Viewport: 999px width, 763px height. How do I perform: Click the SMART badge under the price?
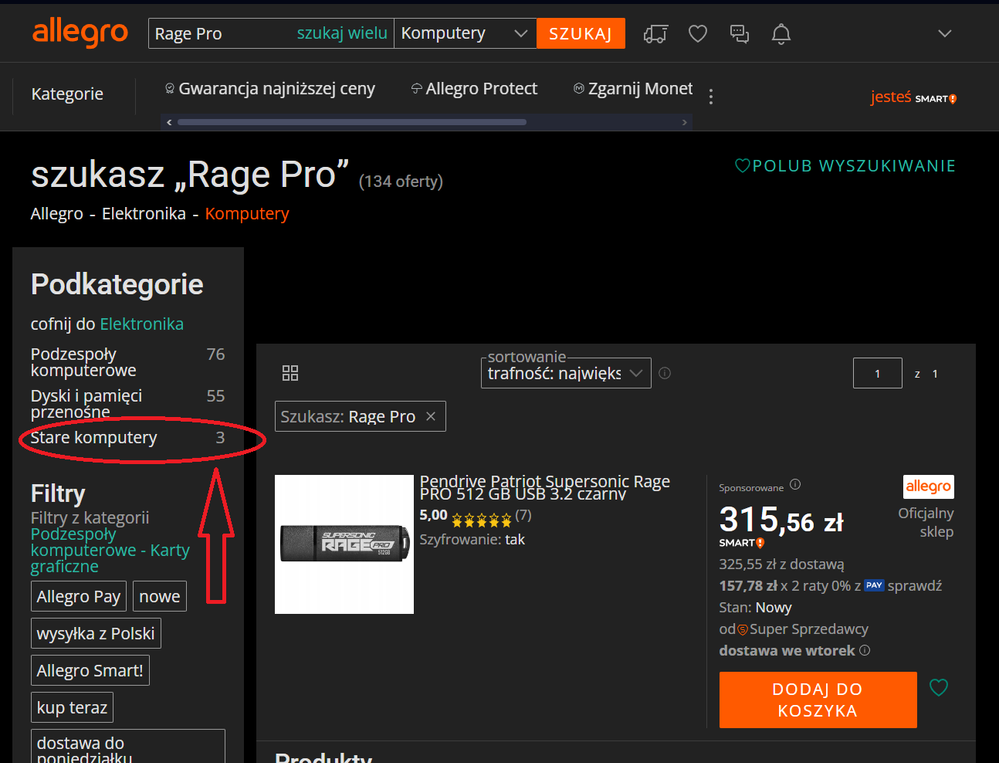tap(742, 543)
